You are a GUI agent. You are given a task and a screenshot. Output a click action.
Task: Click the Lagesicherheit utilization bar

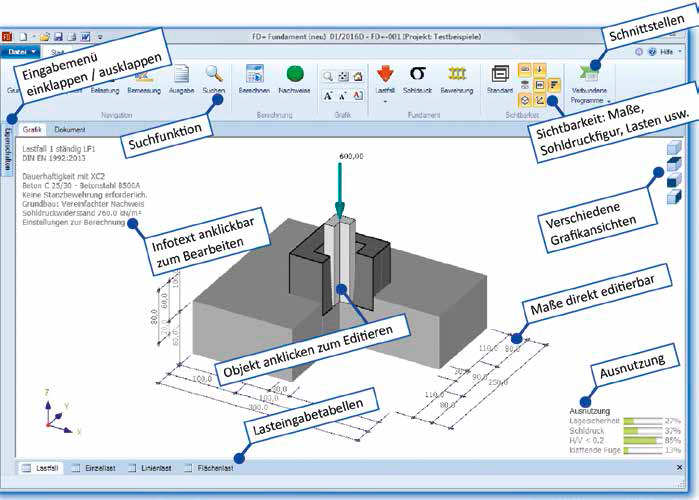tap(642, 421)
